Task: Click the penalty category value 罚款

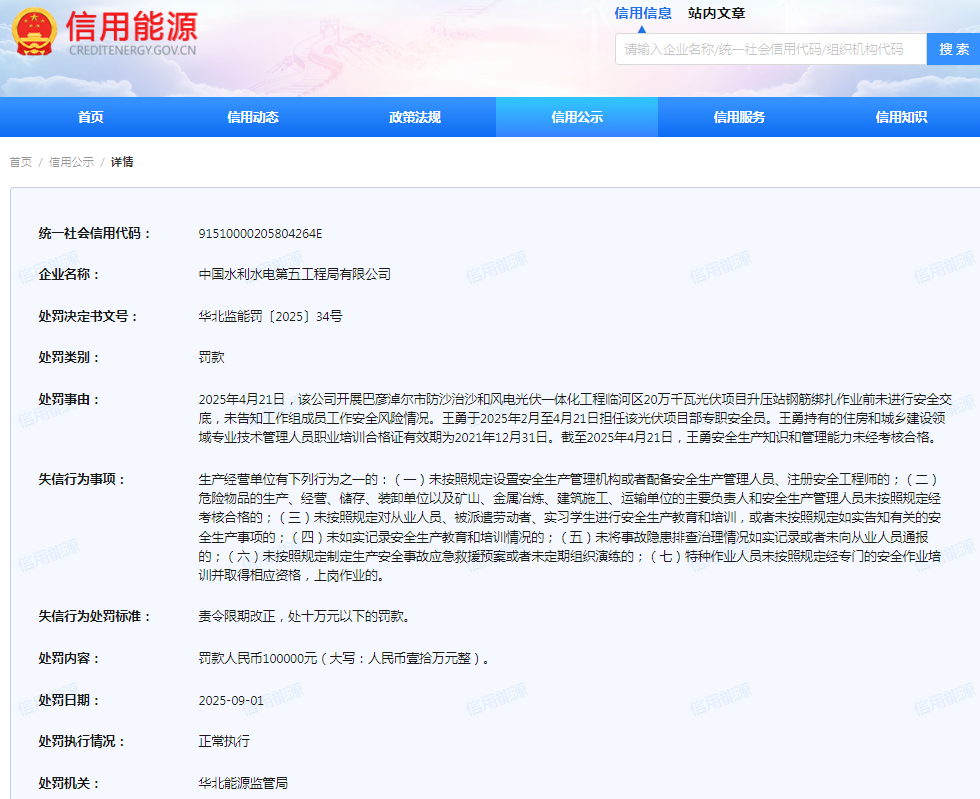Action: point(211,358)
